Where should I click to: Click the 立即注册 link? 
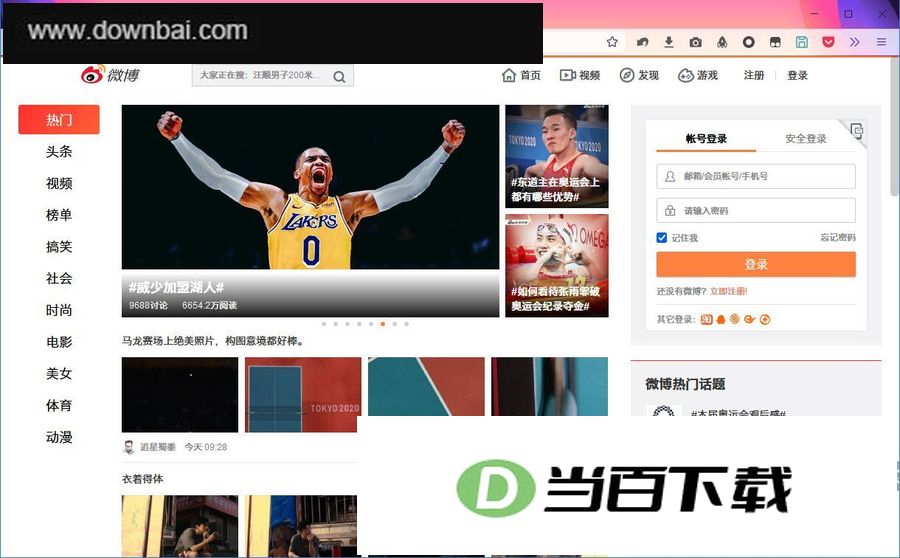pyautogui.click(x=728, y=291)
